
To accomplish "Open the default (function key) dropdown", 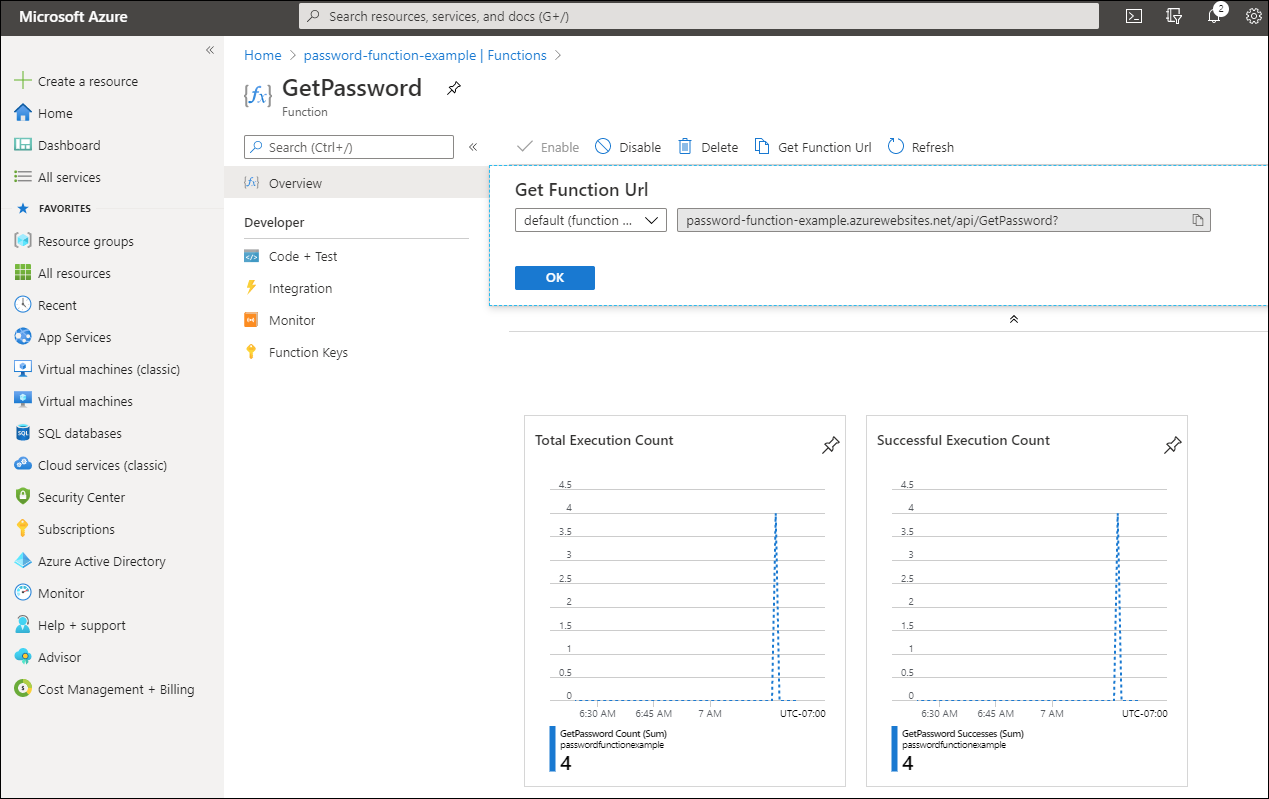I will [x=590, y=220].
